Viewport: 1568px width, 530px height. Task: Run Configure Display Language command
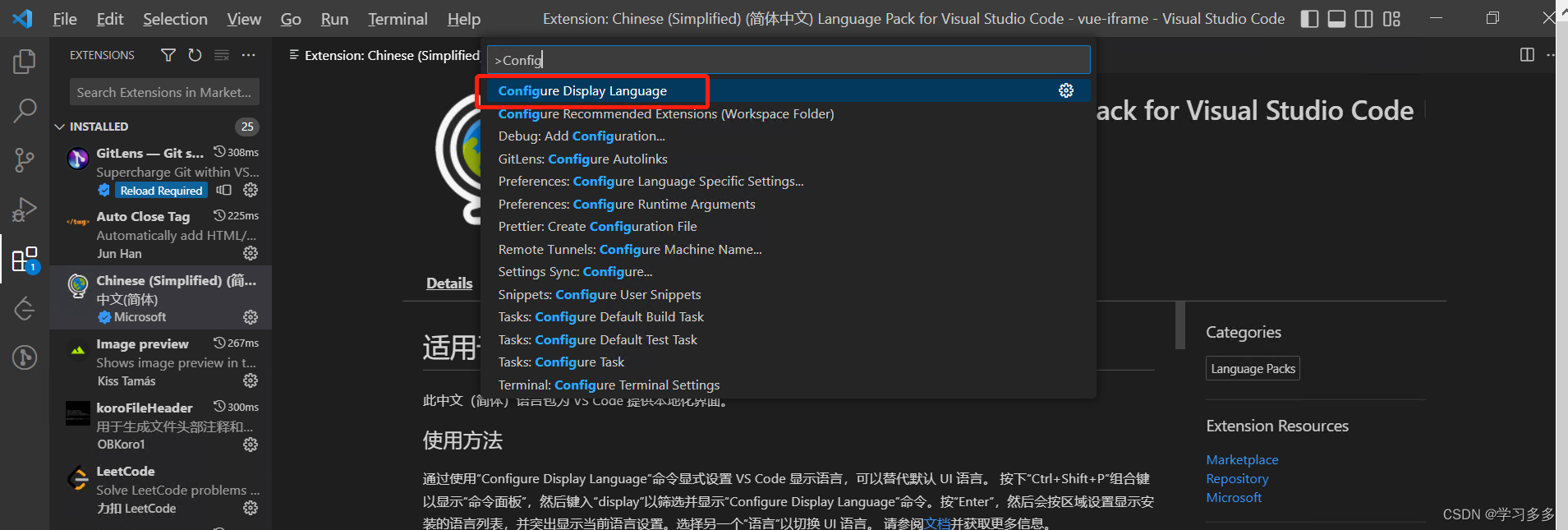point(789,90)
